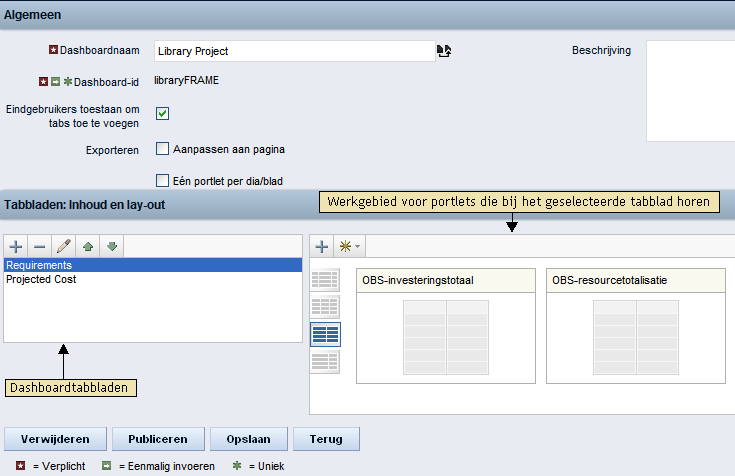Open the asterisk dropdown in portlet toolbar

coord(350,246)
